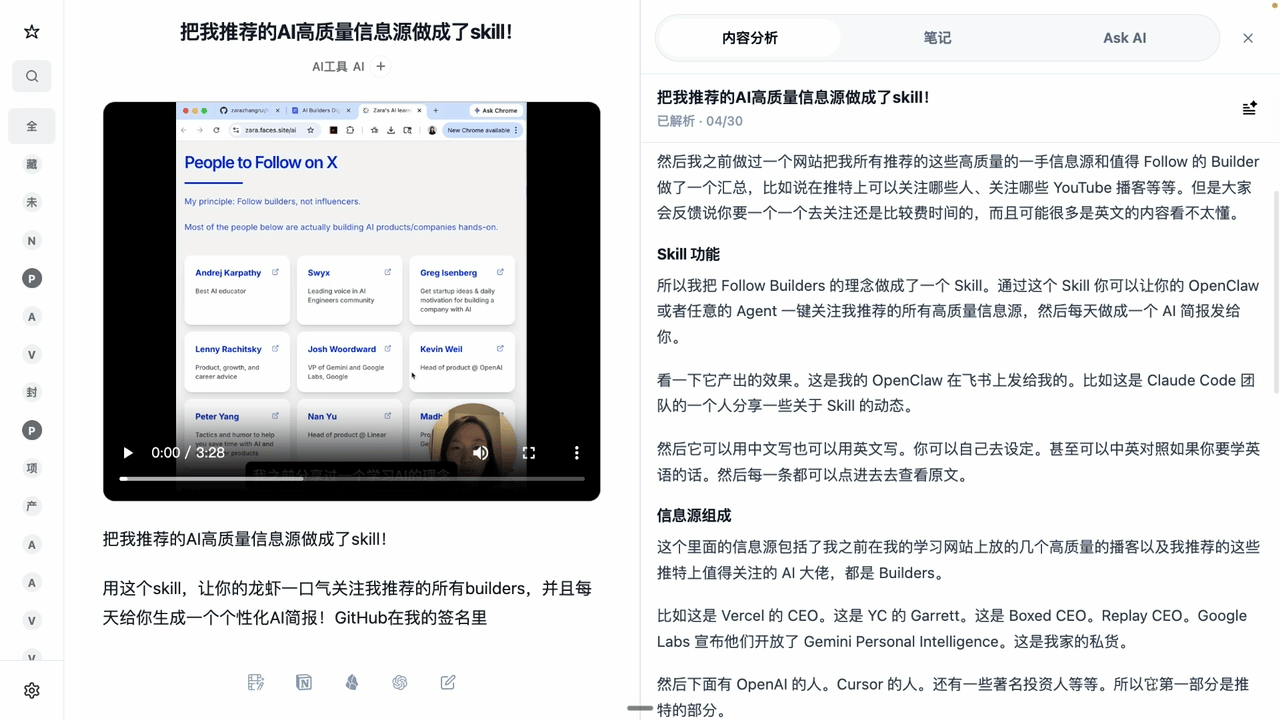Open the N sidebar category
The image size is (1280, 720).
pos(32,240)
